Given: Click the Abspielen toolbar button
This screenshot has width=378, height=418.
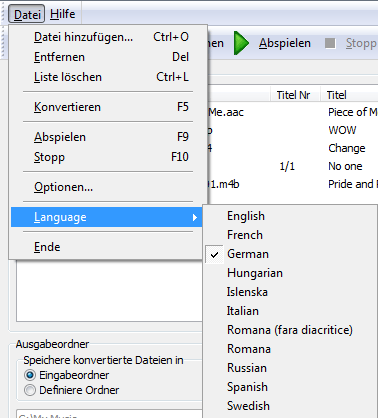Looking at the screenshot, I should point(273,43).
